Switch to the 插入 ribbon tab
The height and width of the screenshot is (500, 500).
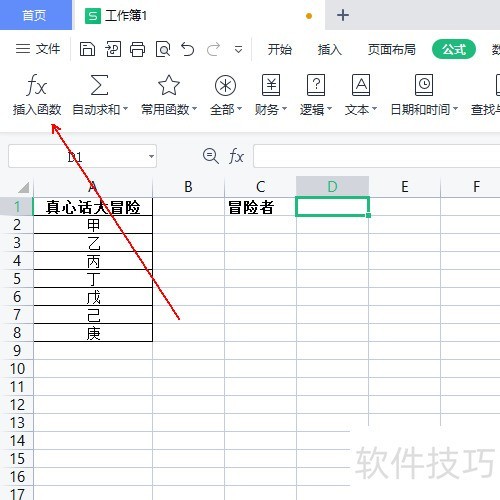(x=329, y=50)
